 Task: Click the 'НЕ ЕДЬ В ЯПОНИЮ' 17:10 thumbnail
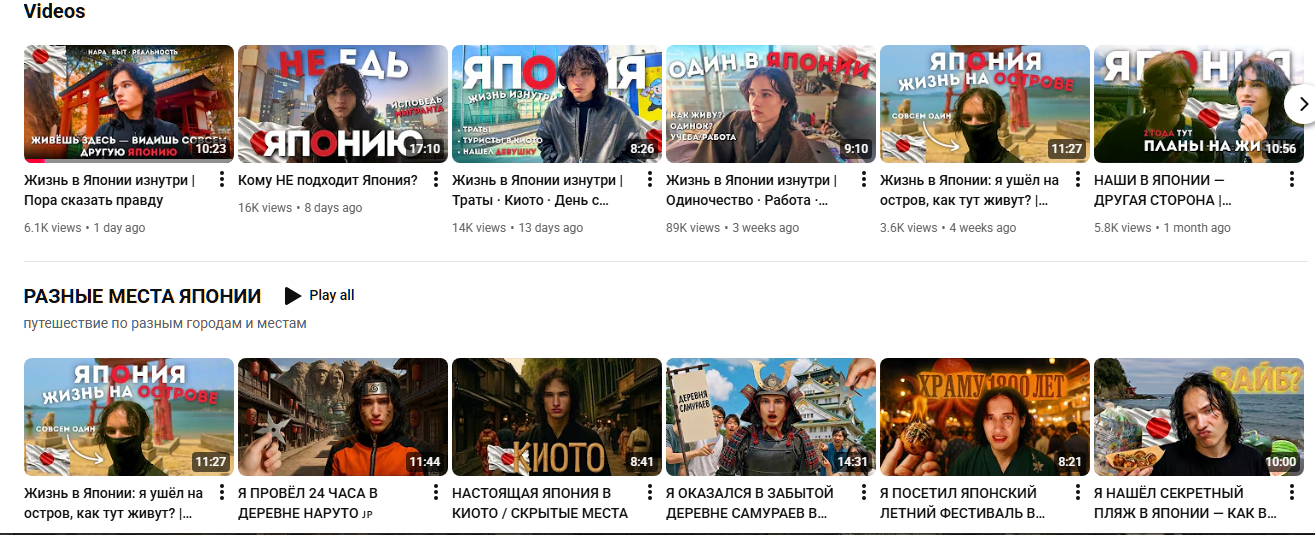[x=343, y=104]
